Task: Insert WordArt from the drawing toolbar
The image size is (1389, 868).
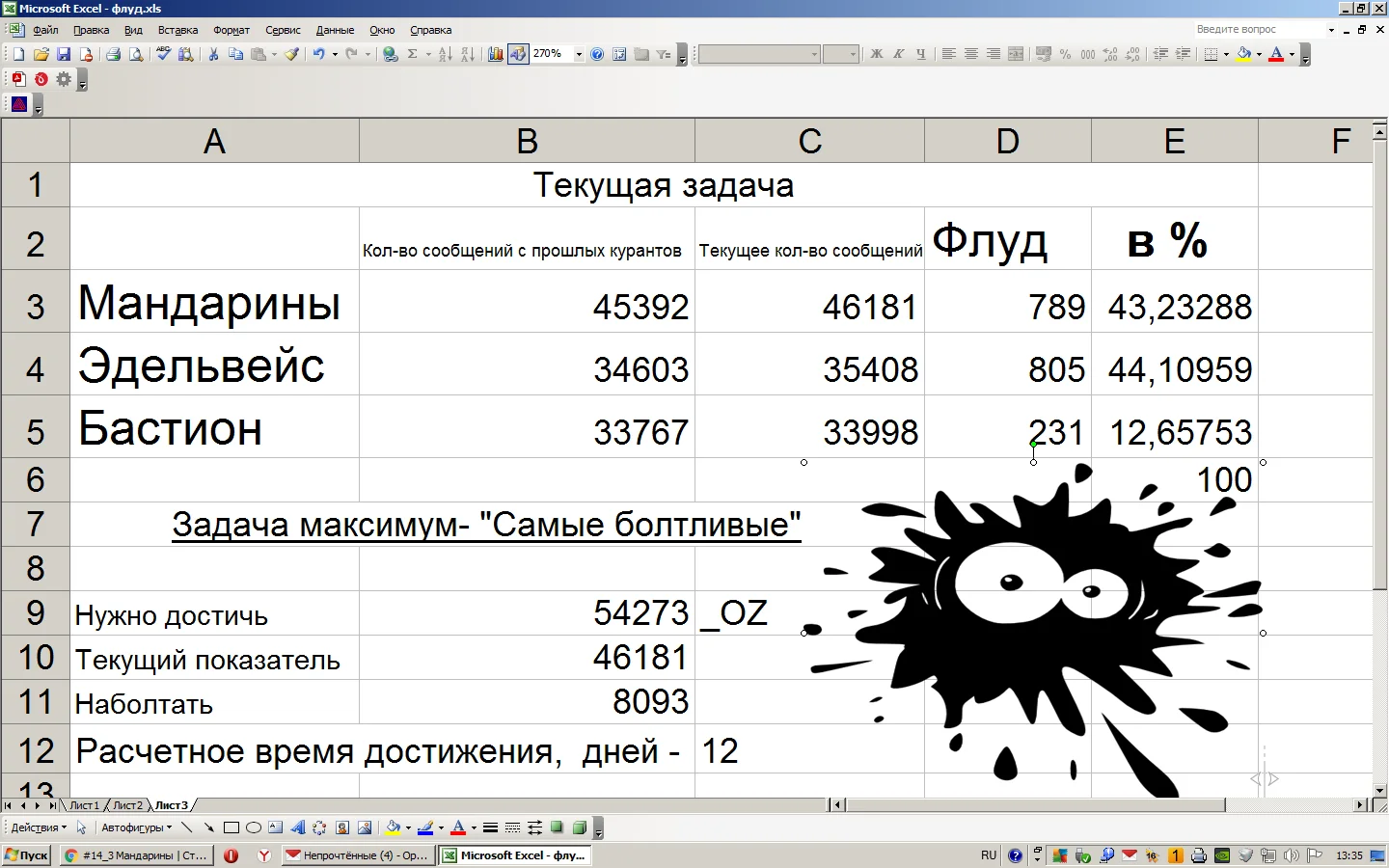Action: (297, 827)
